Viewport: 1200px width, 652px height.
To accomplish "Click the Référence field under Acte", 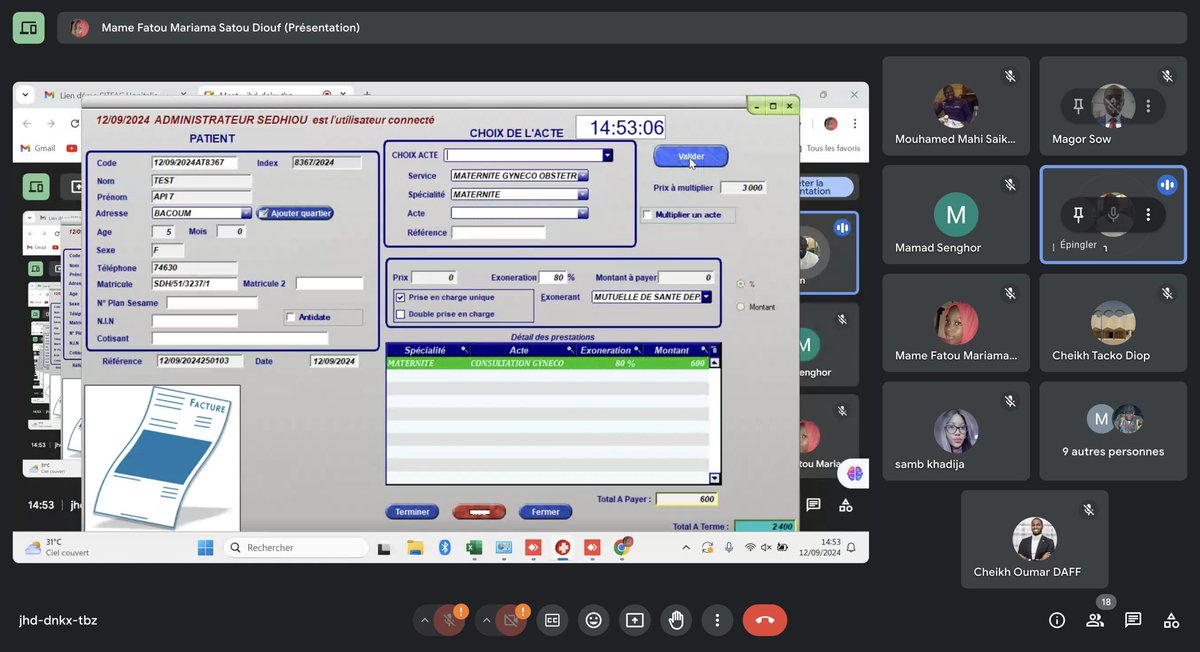I will [498, 233].
